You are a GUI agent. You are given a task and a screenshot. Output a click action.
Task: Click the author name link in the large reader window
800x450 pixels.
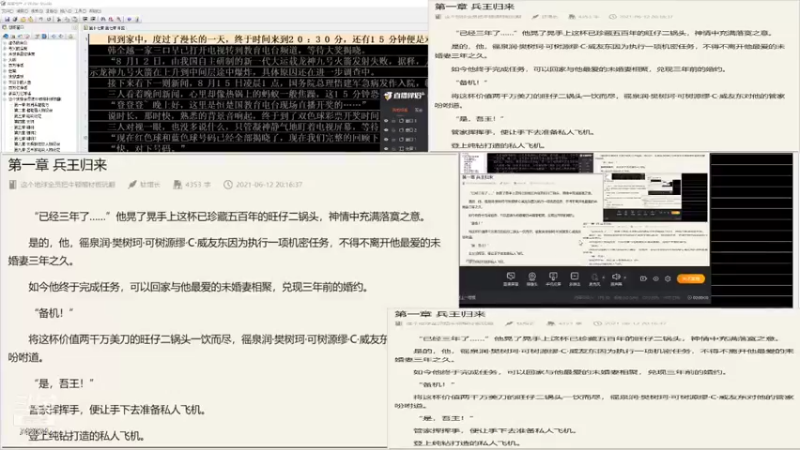coord(150,185)
